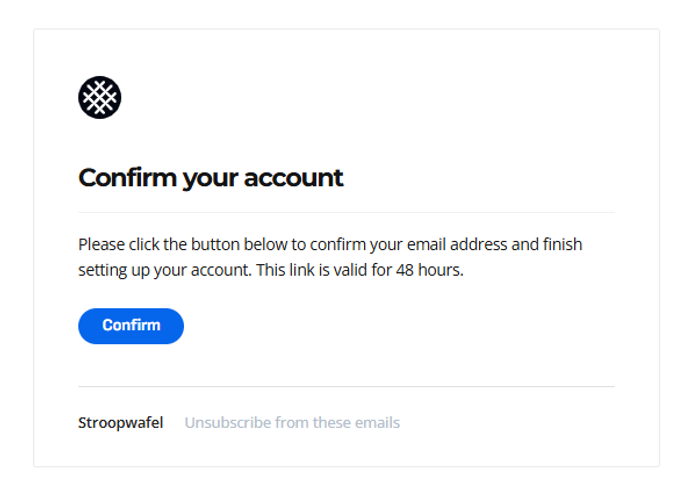Click the divider line above the footer
700x504 pixels.
(346, 386)
